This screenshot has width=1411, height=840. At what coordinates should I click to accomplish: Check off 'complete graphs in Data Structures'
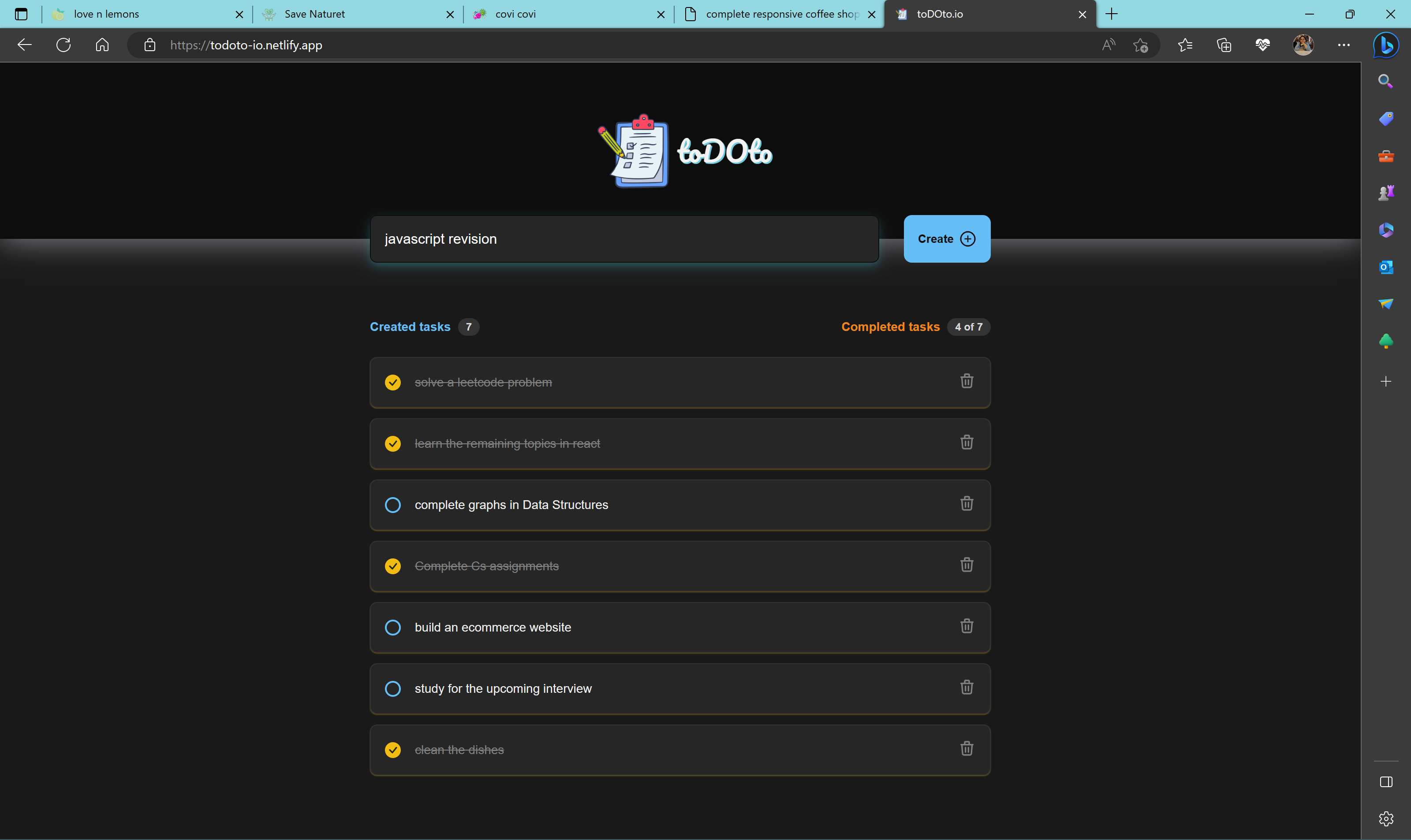click(392, 505)
